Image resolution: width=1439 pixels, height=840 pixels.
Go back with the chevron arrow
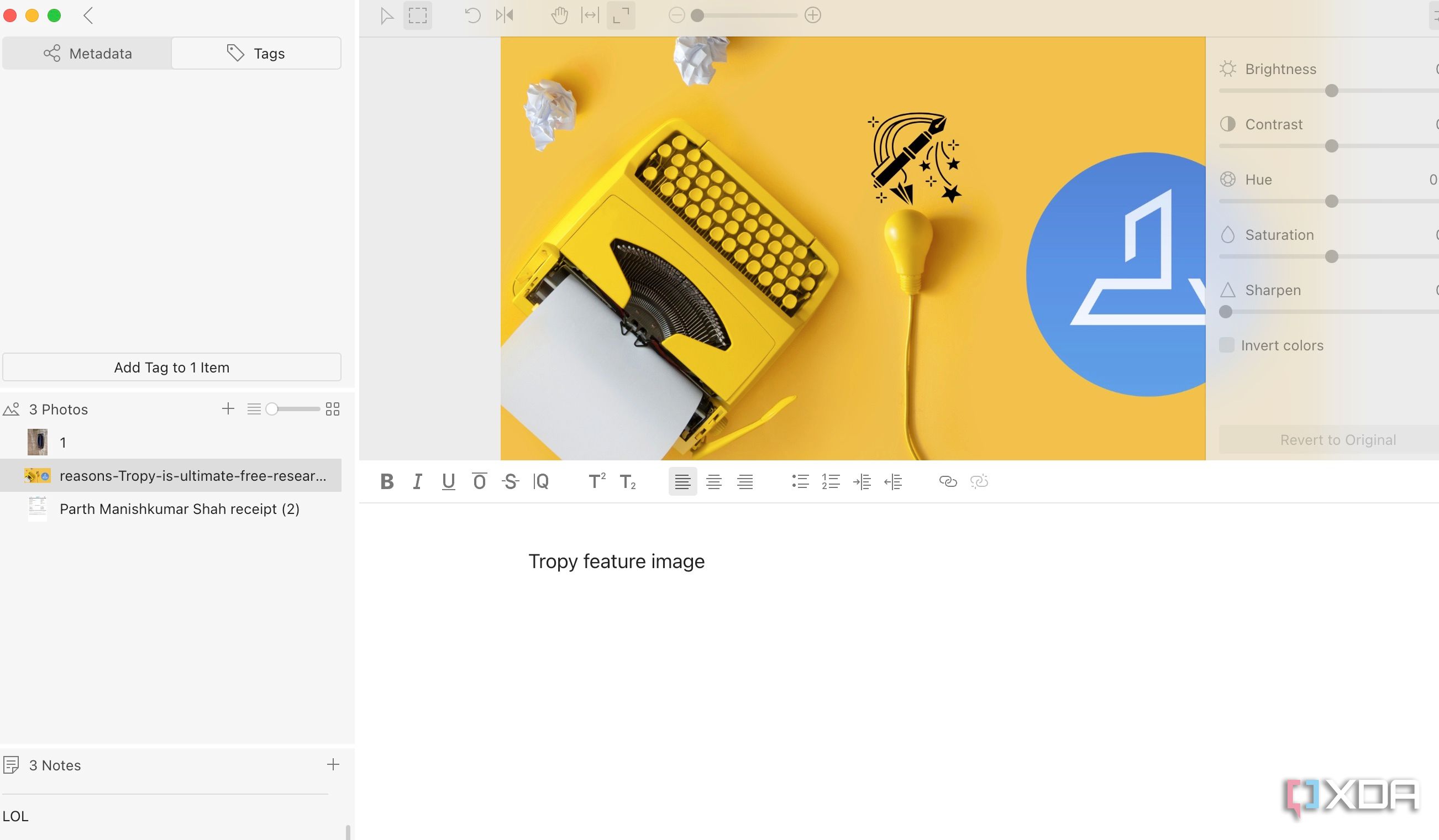click(x=88, y=15)
